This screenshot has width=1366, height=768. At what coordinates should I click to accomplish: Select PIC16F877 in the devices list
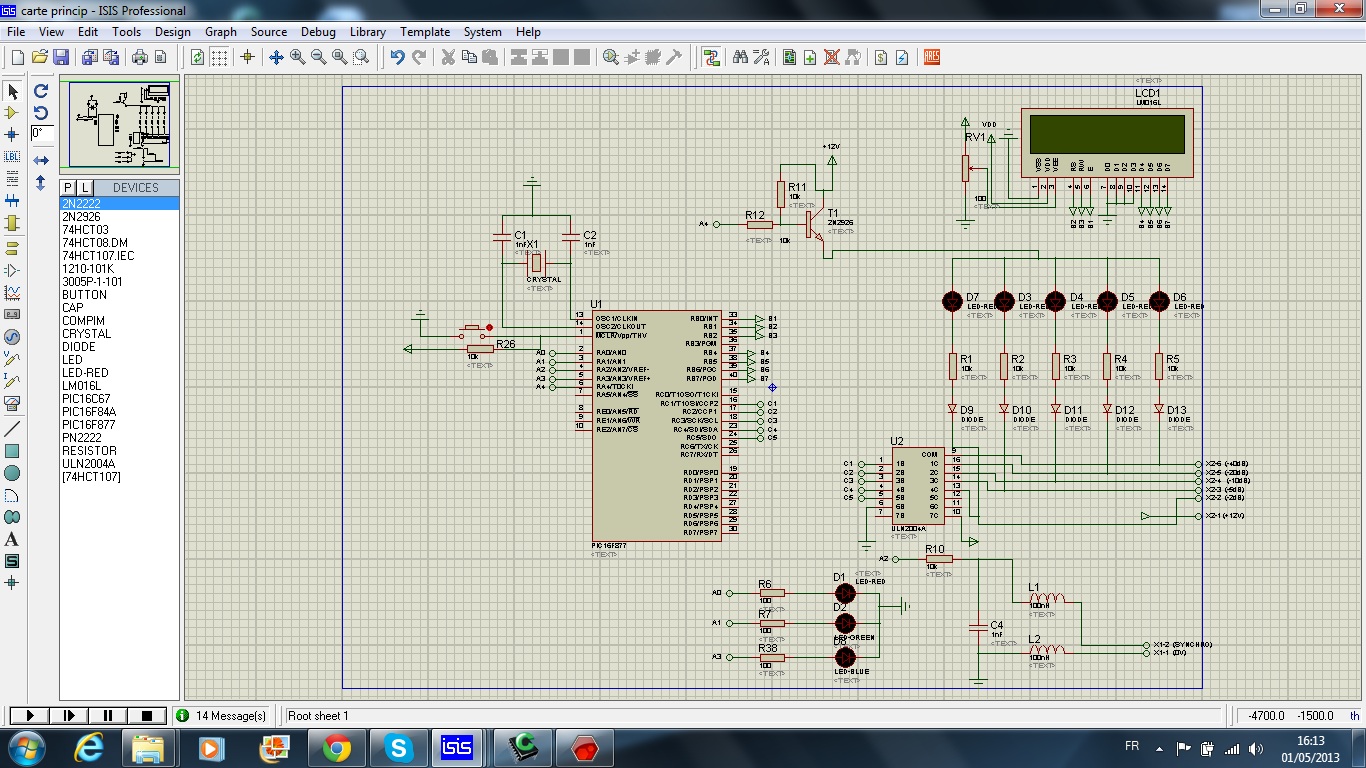pyautogui.click(x=89, y=425)
